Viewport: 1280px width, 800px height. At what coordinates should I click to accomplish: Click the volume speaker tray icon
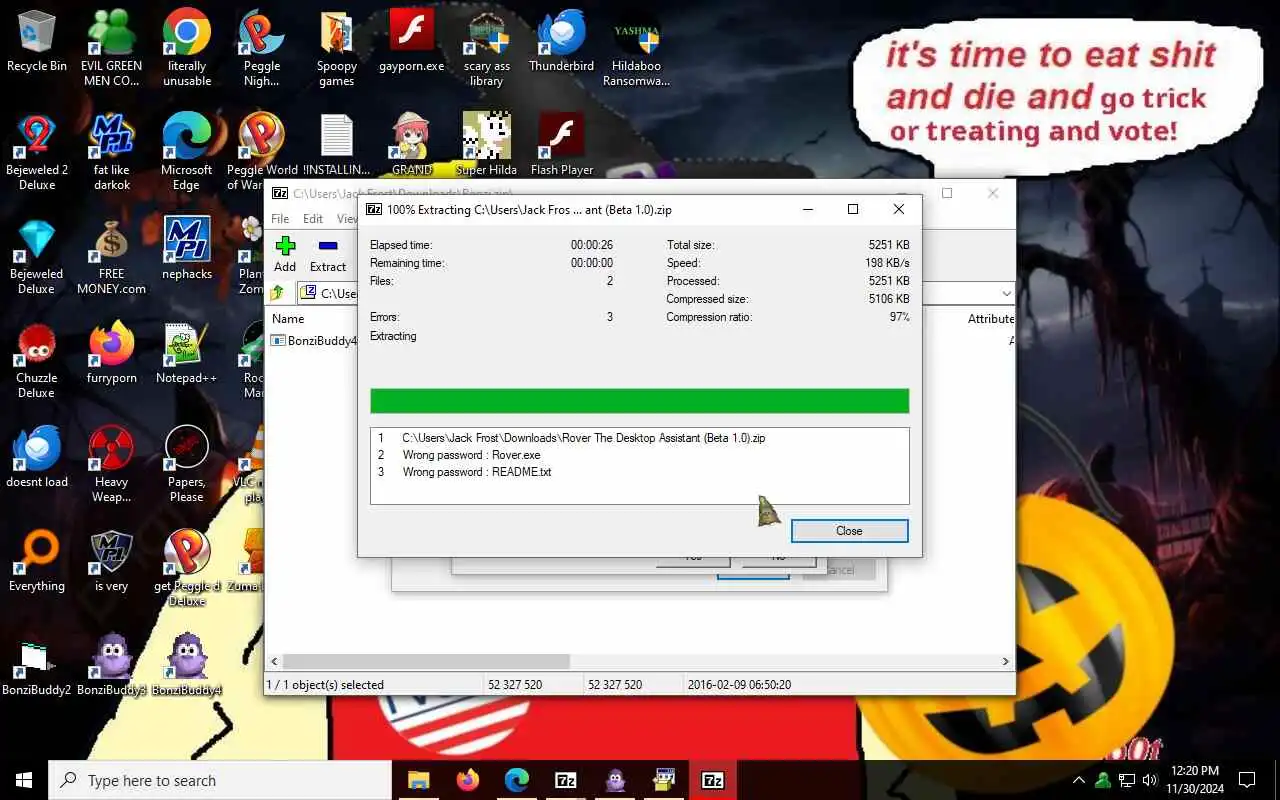(x=1149, y=780)
